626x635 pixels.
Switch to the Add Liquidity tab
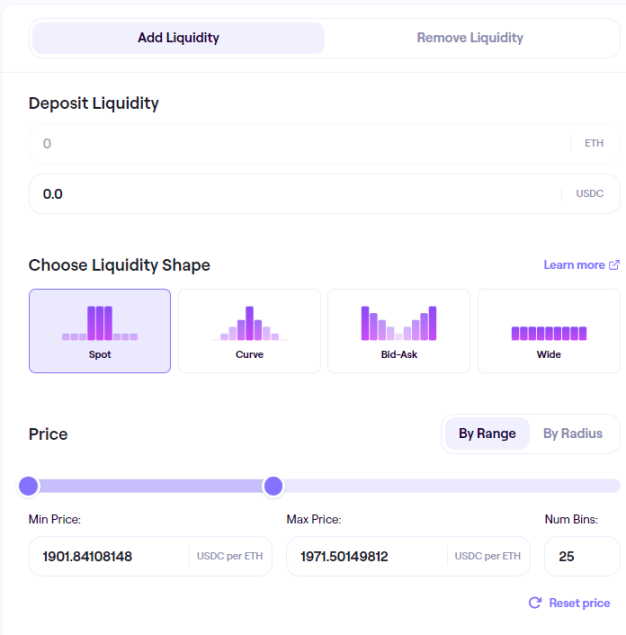178,38
